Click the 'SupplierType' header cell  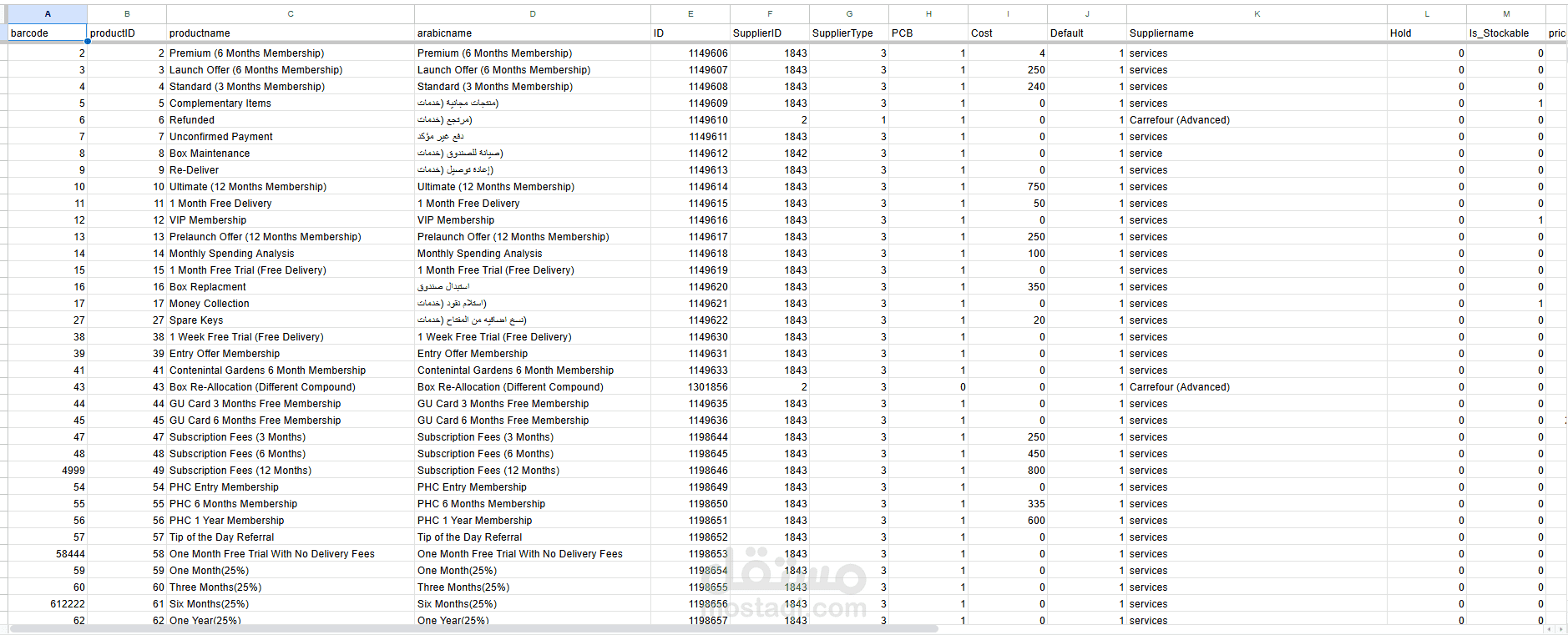point(849,33)
